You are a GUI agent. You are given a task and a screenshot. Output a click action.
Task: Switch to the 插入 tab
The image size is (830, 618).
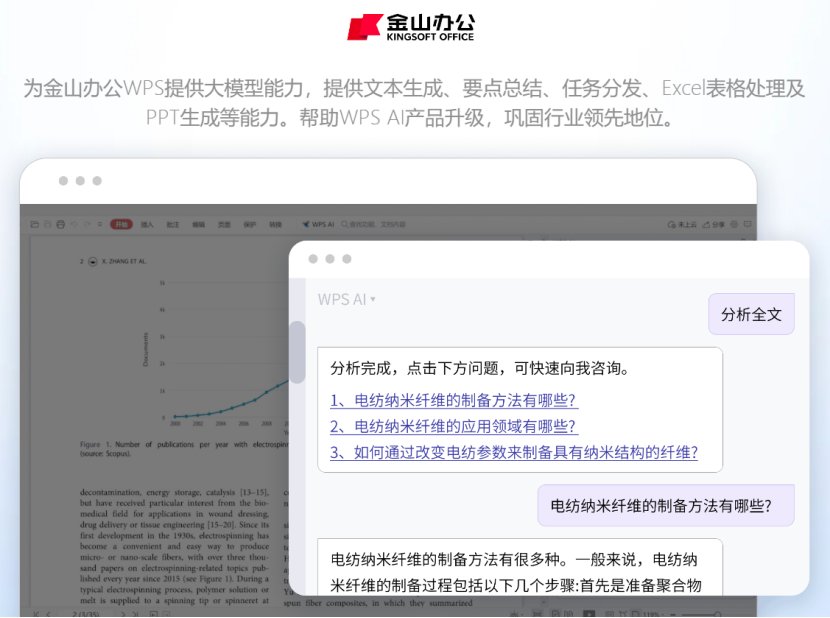tap(147, 225)
